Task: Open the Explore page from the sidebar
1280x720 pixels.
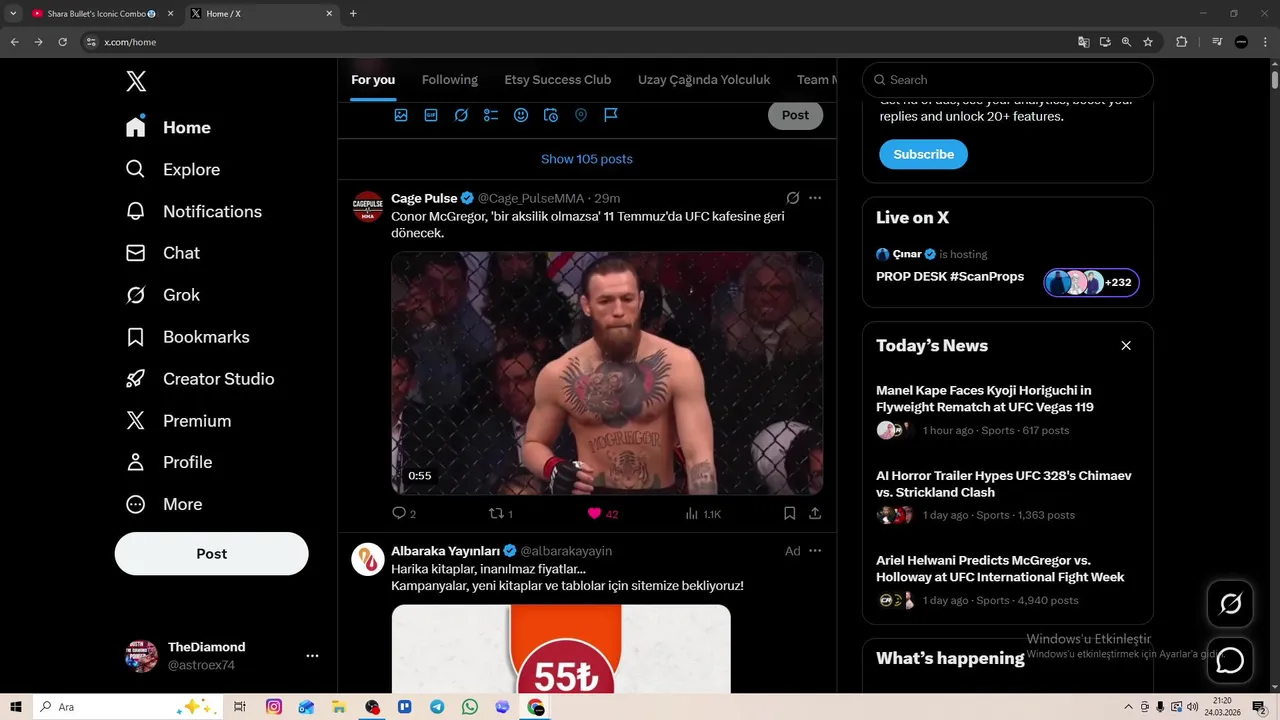Action: (x=173, y=170)
